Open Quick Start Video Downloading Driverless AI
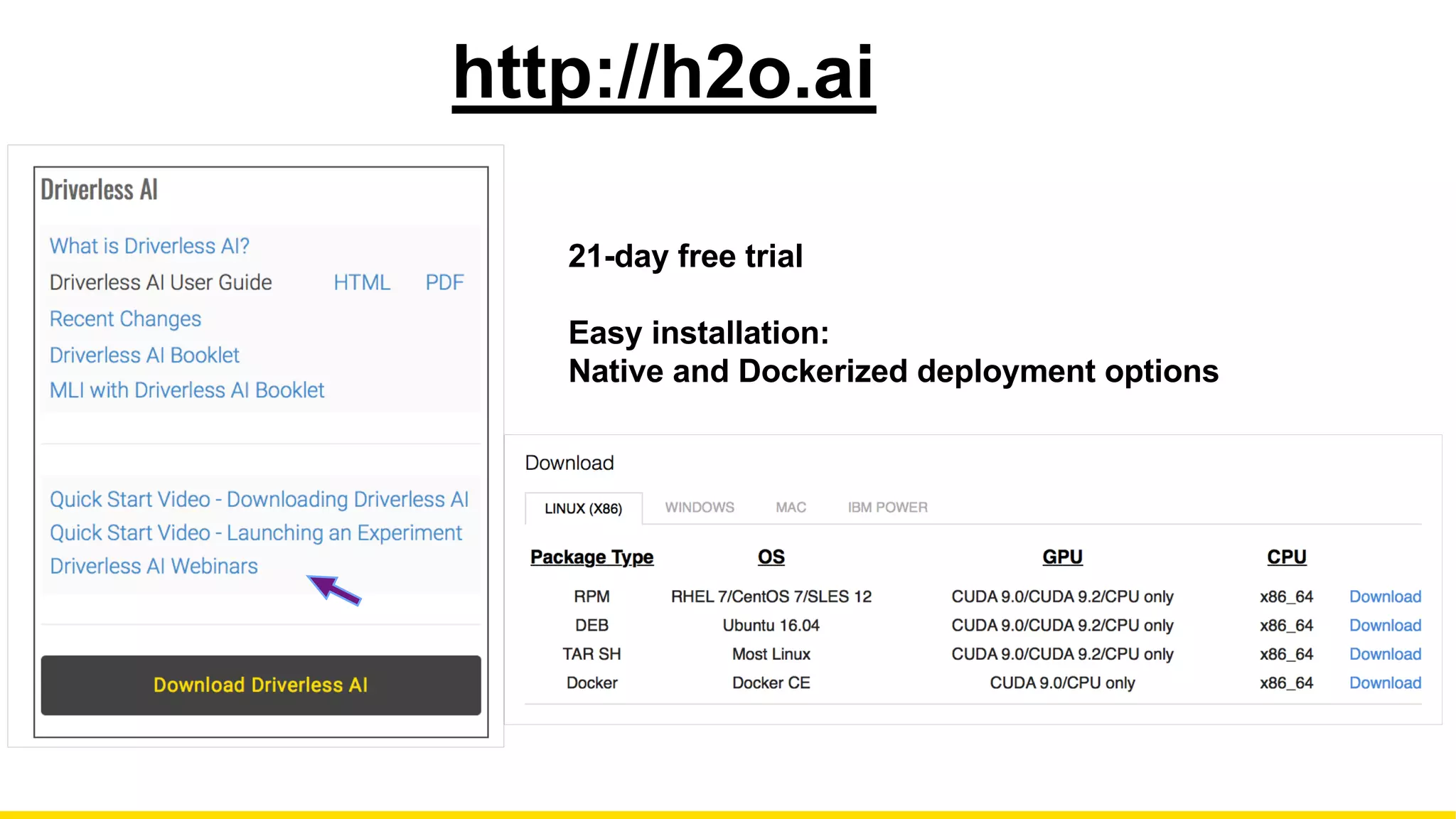The width and height of the screenshot is (1456, 819). coord(259,499)
